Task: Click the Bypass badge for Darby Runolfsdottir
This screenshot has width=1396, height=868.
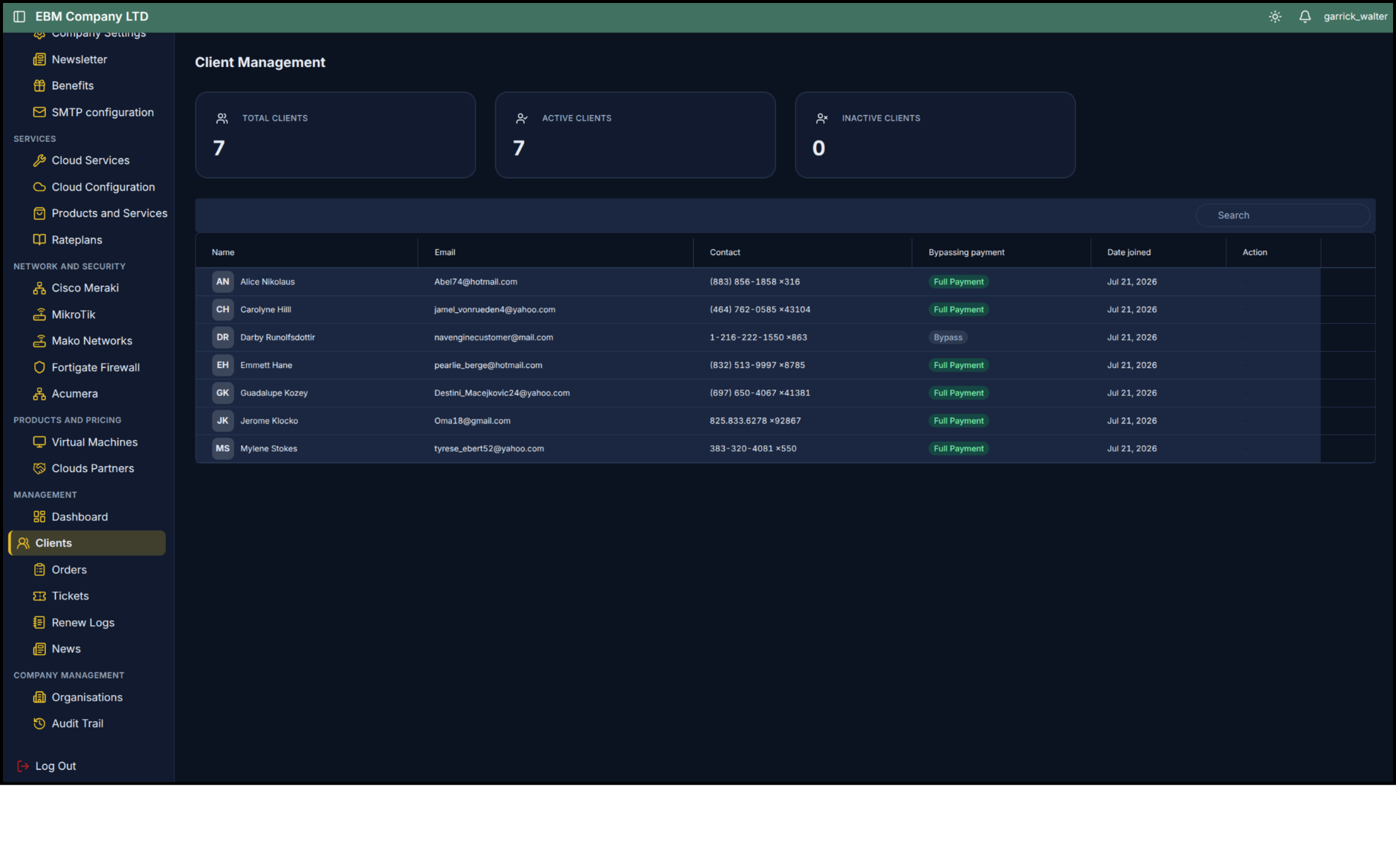Action: pyautogui.click(x=948, y=337)
